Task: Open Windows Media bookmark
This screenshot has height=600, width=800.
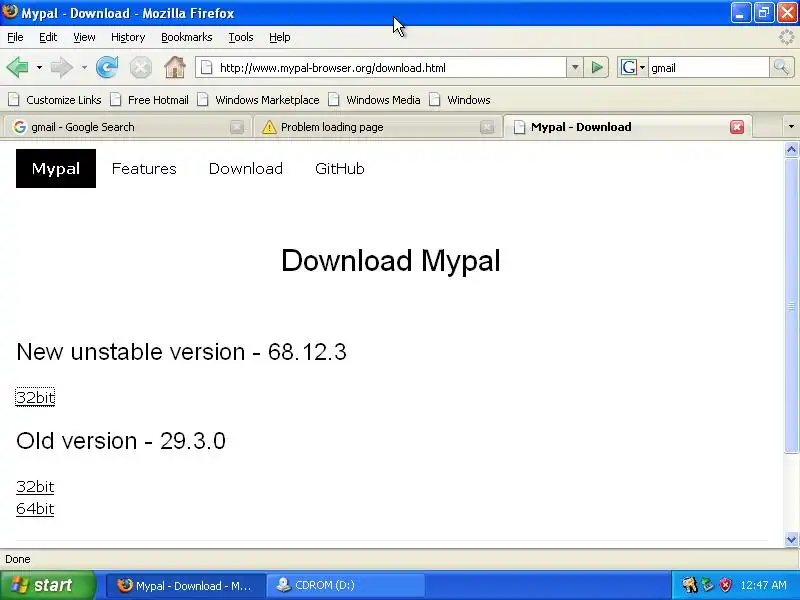Action: tap(374, 100)
